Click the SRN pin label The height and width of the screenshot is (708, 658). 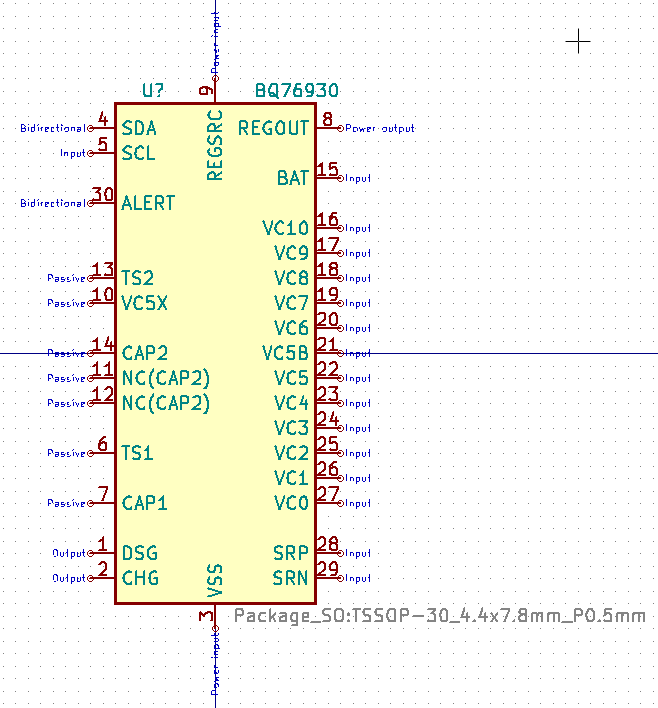point(291,578)
